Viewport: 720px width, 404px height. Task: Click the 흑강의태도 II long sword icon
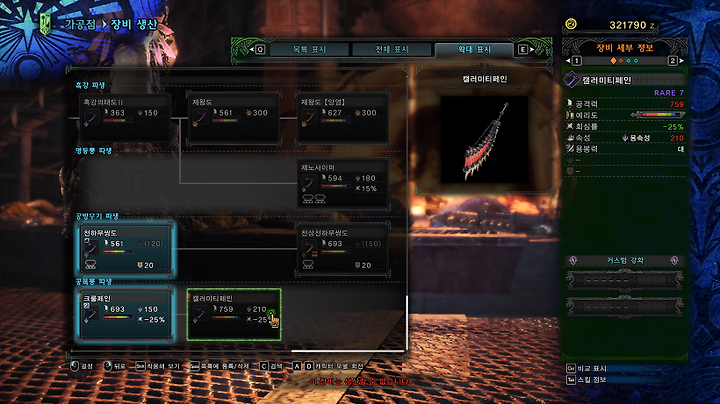pos(90,118)
